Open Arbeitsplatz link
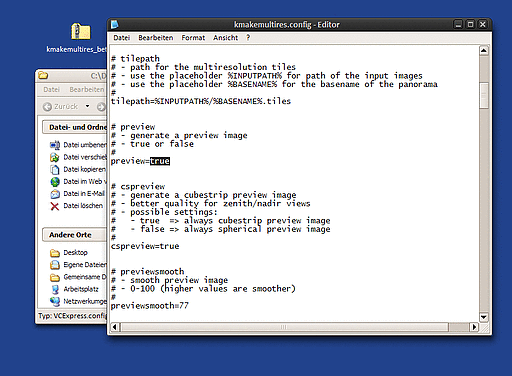512x376 pixels. [81, 289]
